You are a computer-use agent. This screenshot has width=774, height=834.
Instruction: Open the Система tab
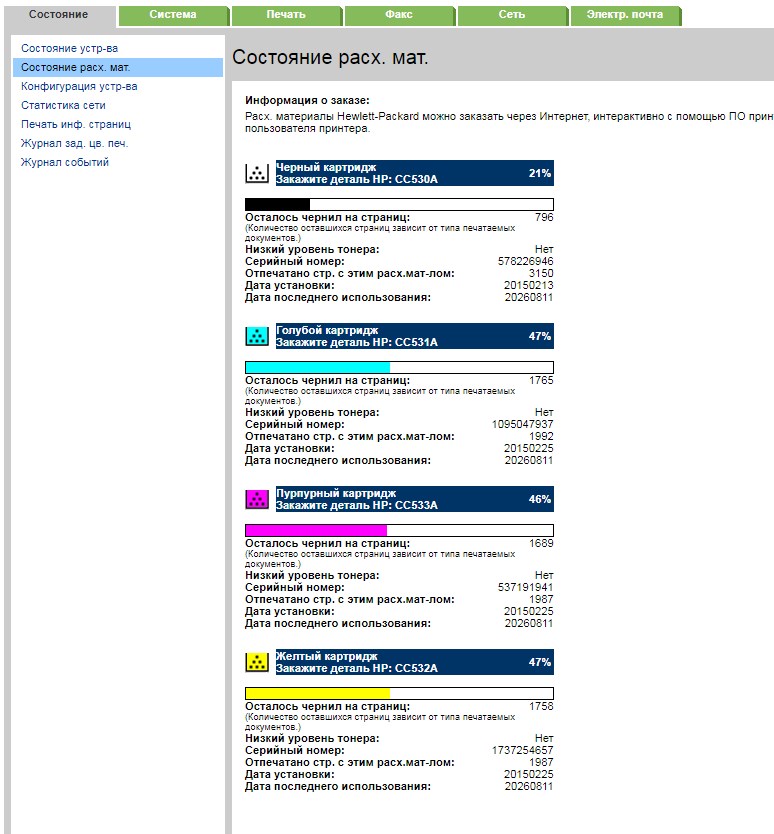point(173,15)
